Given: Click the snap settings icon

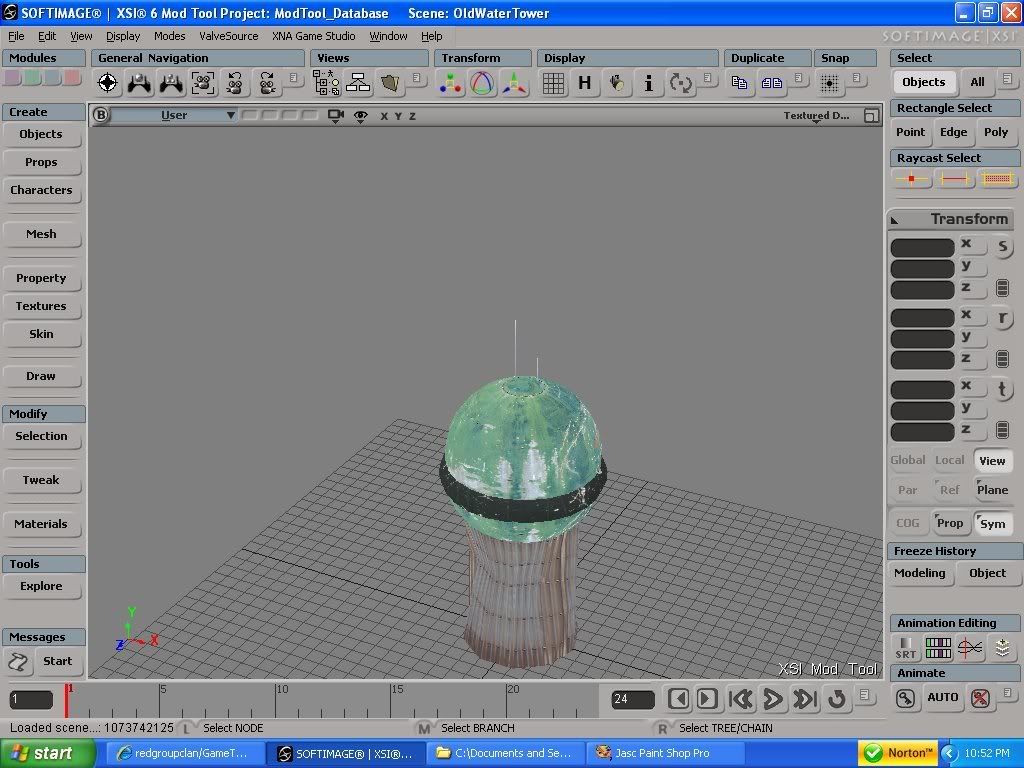Looking at the screenshot, I should (x=829, y=83).
